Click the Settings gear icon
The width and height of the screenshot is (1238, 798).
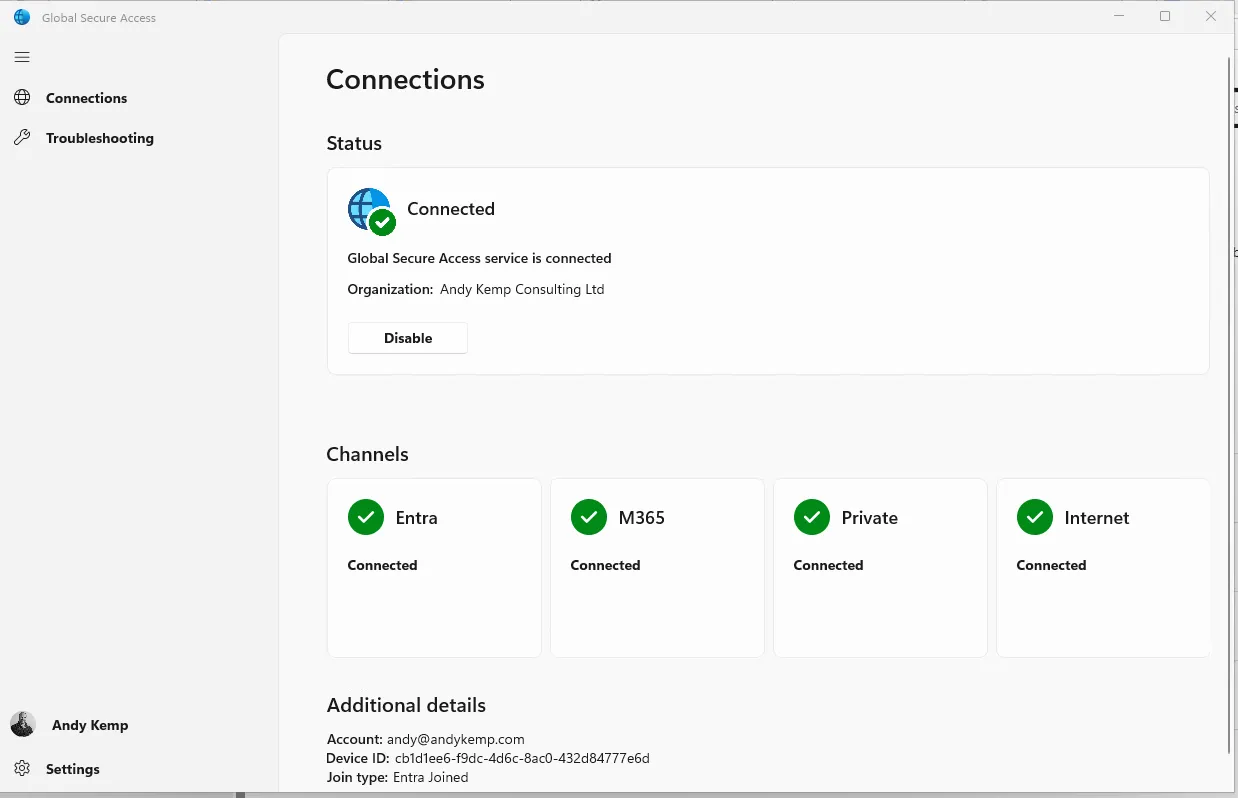22,769
